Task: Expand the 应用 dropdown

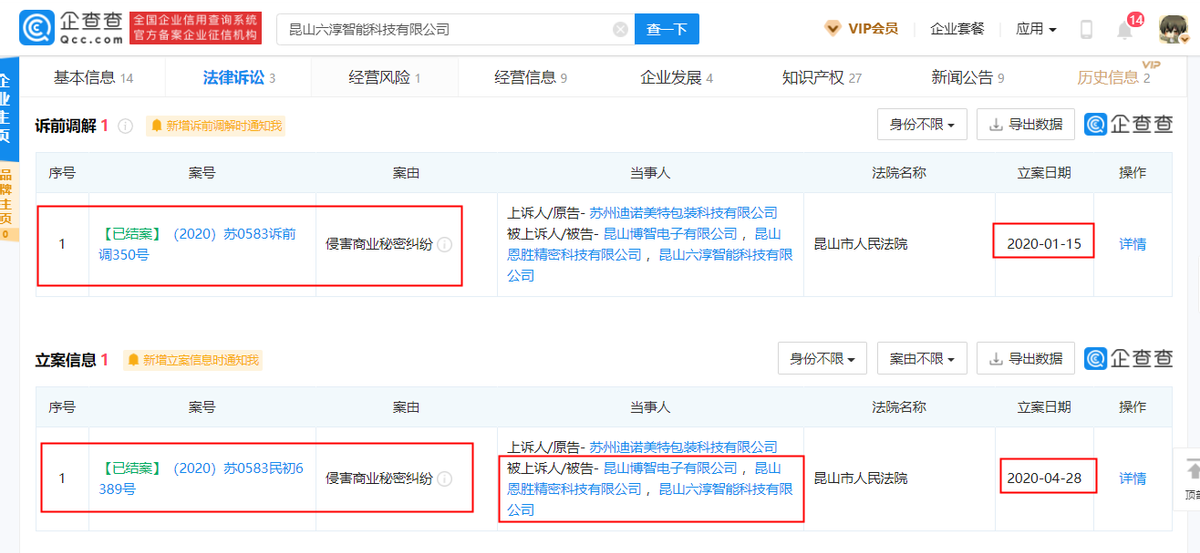Action: click(x=1036, y=29)
